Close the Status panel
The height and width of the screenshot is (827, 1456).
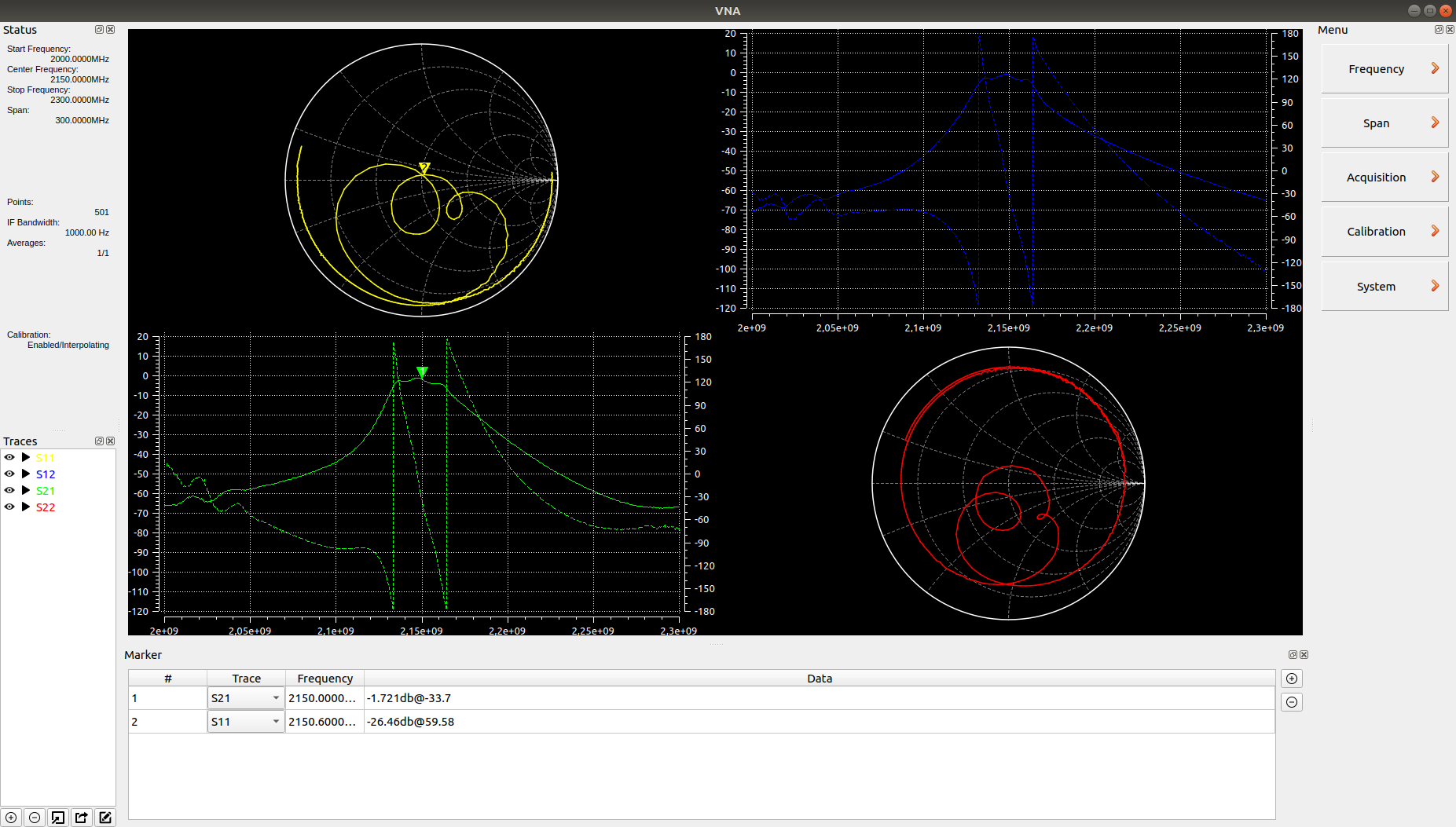pyautogui.click(x=111, y=30)
